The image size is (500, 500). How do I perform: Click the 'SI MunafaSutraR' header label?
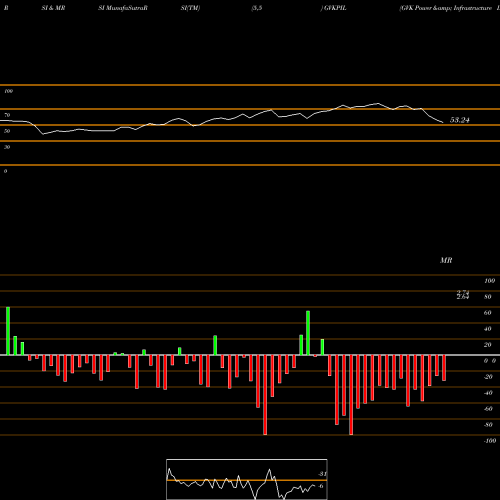(123, 8)
